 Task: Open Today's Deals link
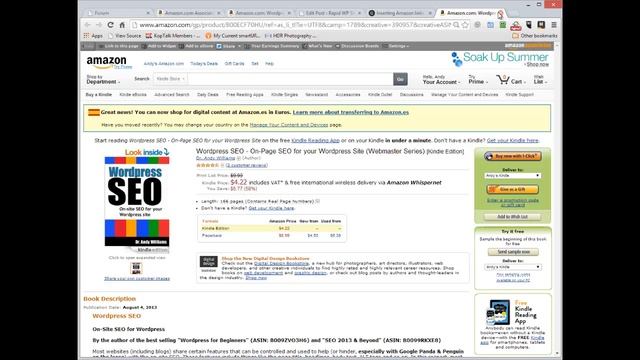click(204, 64)
